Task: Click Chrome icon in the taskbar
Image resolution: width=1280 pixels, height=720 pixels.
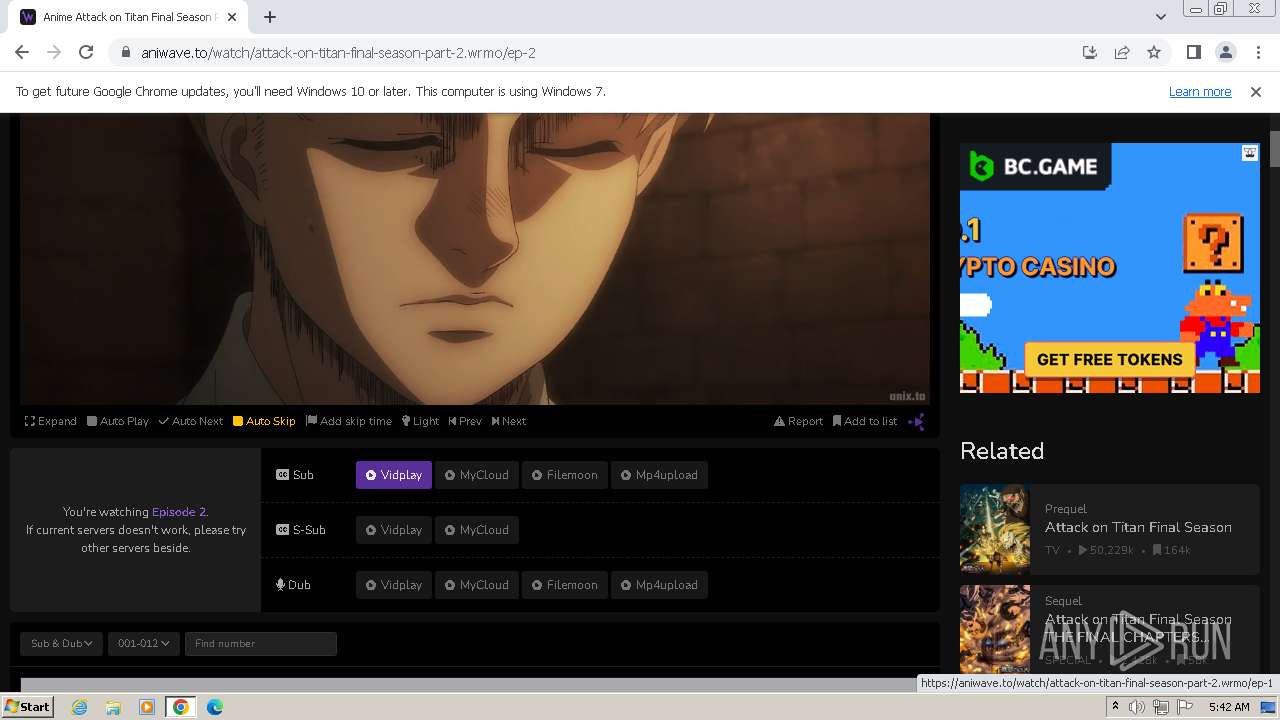Action: pyautogui.click(x=181, y=707)
